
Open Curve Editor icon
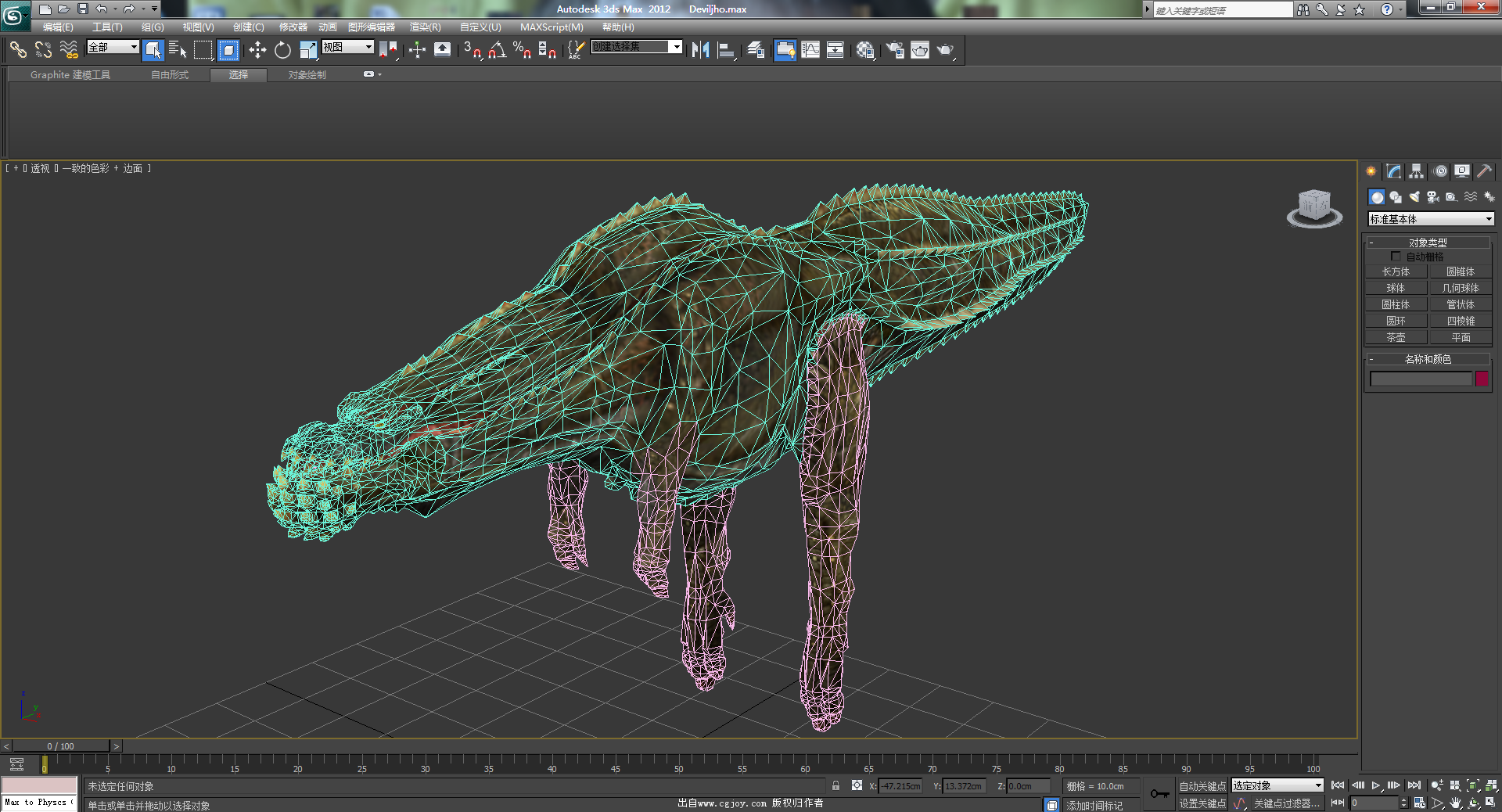[810, 50]
